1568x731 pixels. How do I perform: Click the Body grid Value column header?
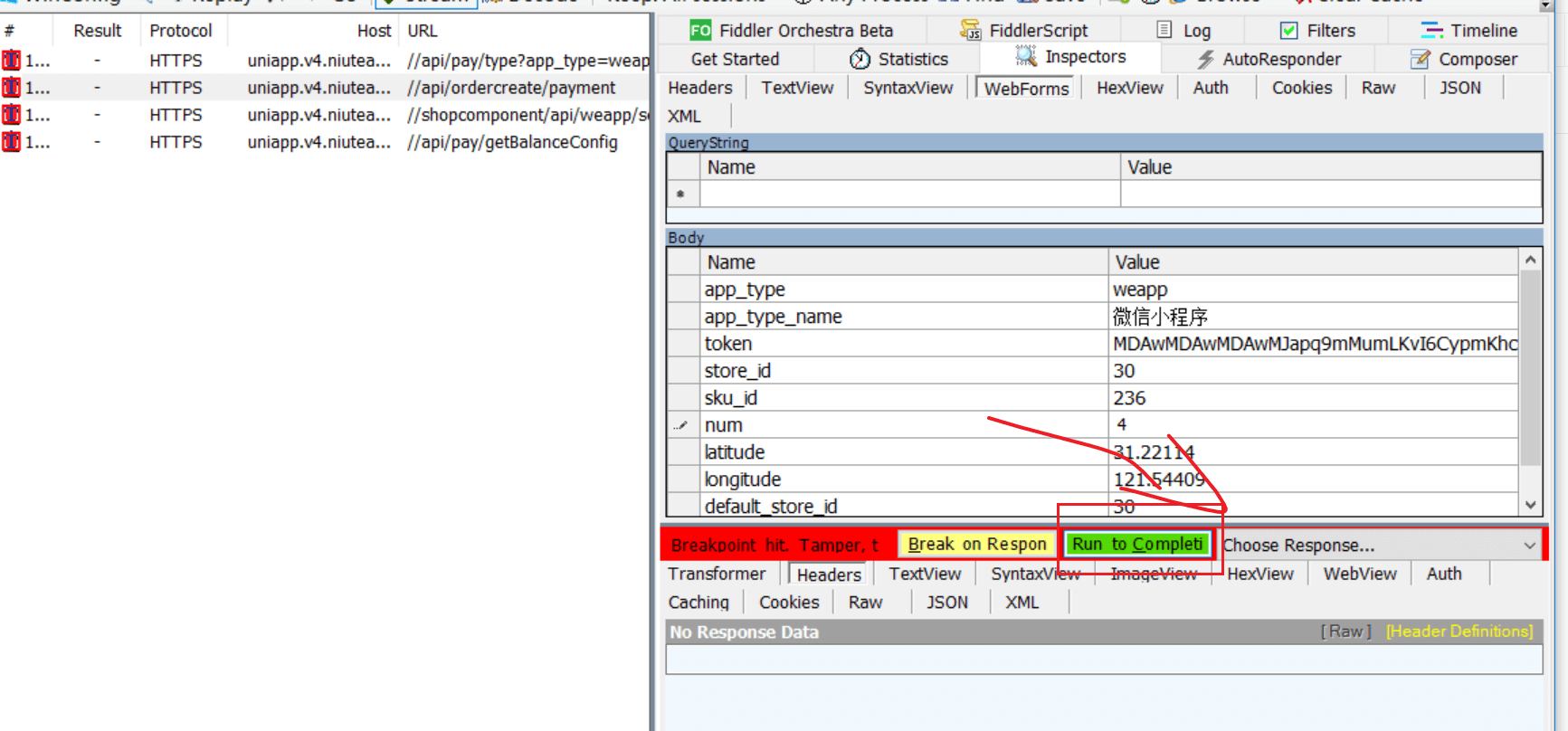(x=1313, y=262)
